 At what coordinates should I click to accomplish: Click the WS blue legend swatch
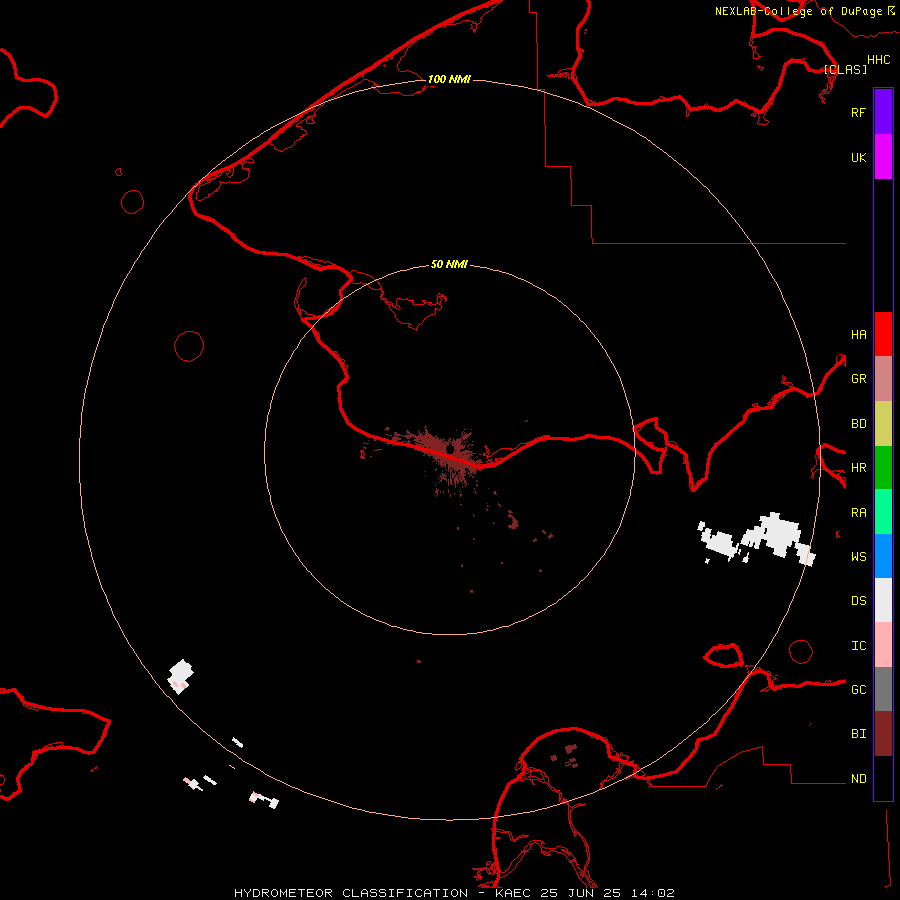pos(883,557)
